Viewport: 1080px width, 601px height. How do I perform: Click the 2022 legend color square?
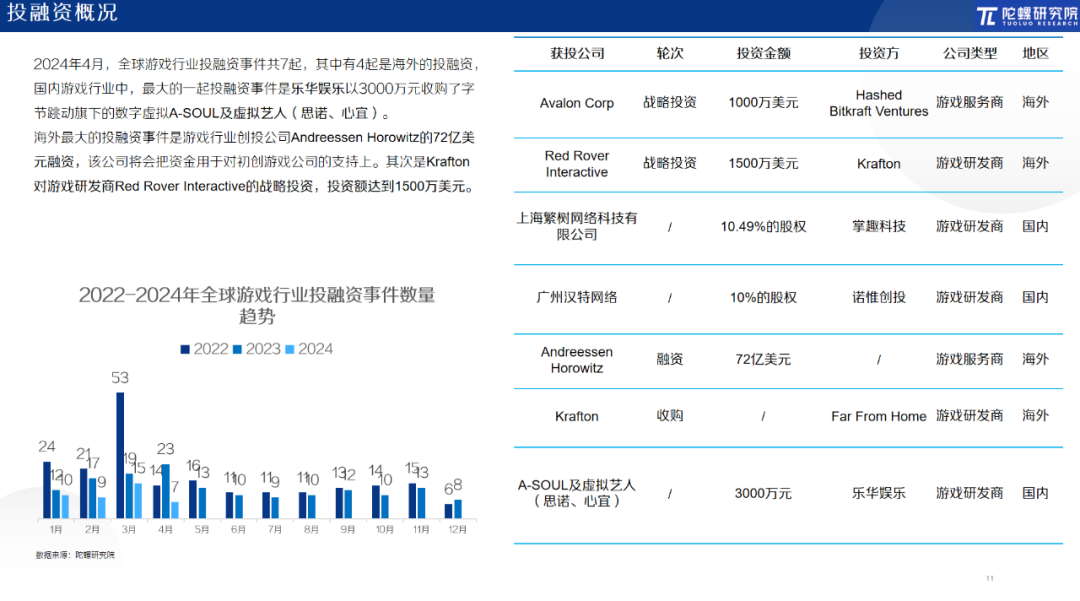click(x=185, y=350)
